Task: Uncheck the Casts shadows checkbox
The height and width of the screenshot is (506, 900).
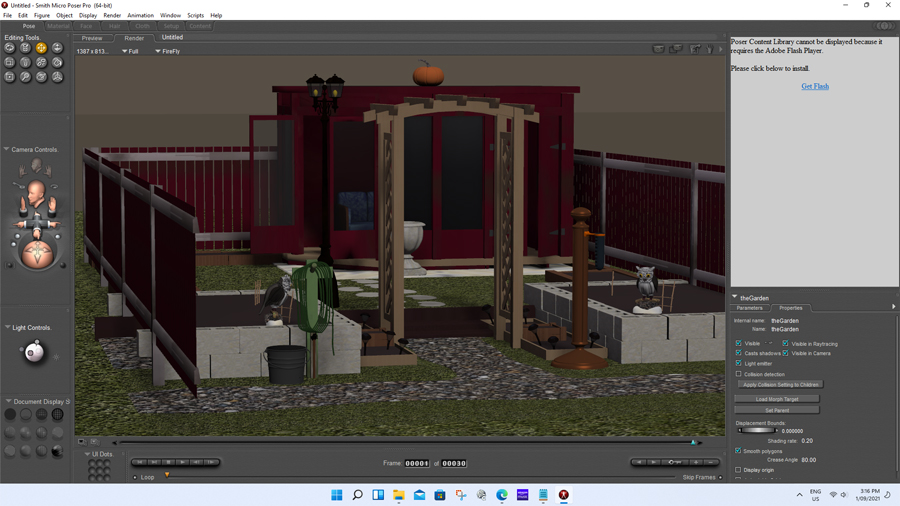Action: (739, 353)
